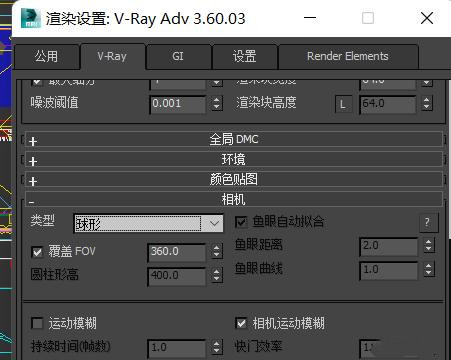Viewport: 451px width, 360px height.
Task: Adjust the 渲染块高度 spinner arrows
Action: pyautogui.click(x=427, y=104)
